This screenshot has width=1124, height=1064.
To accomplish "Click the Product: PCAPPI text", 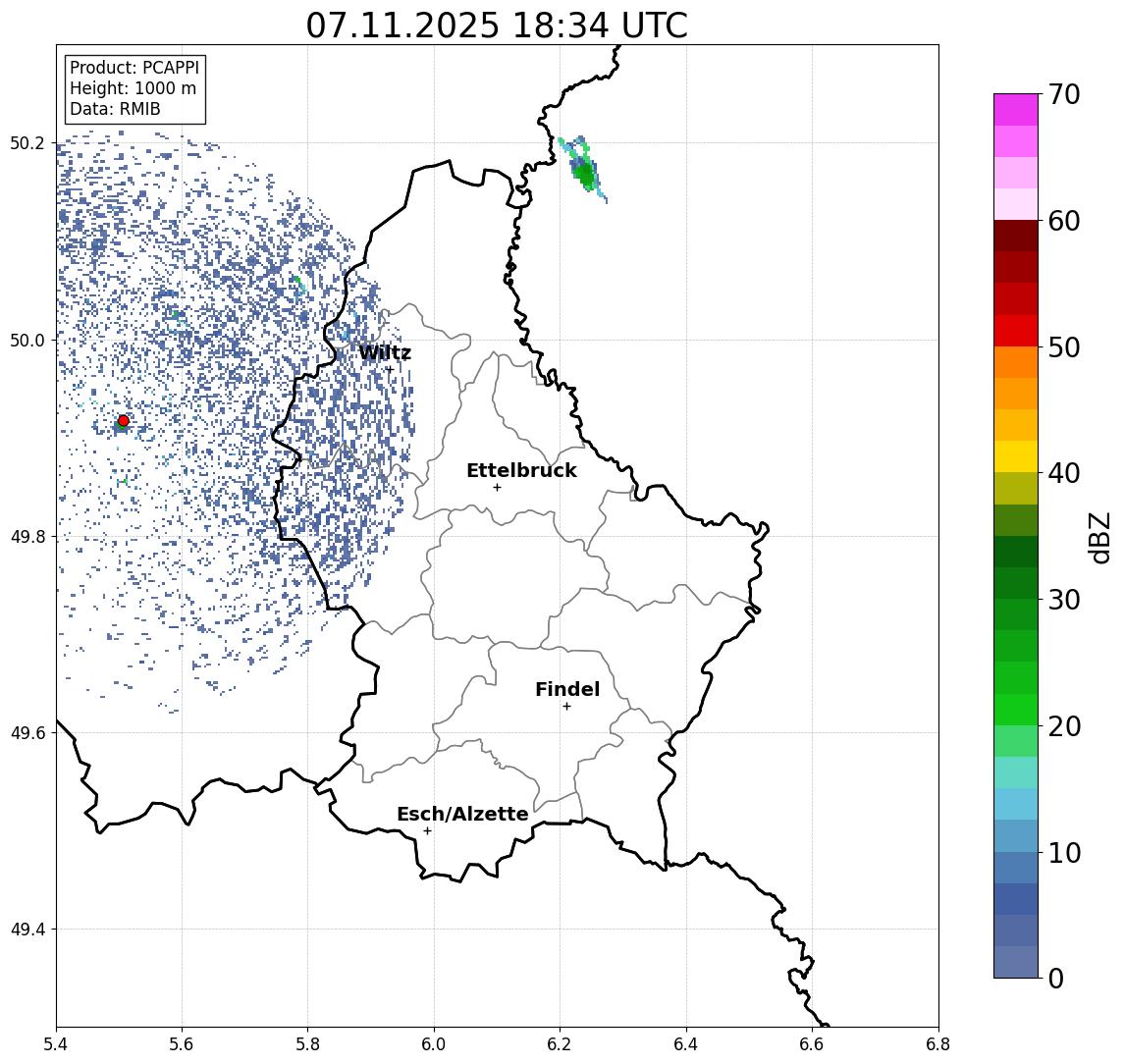I will point(134,68).
